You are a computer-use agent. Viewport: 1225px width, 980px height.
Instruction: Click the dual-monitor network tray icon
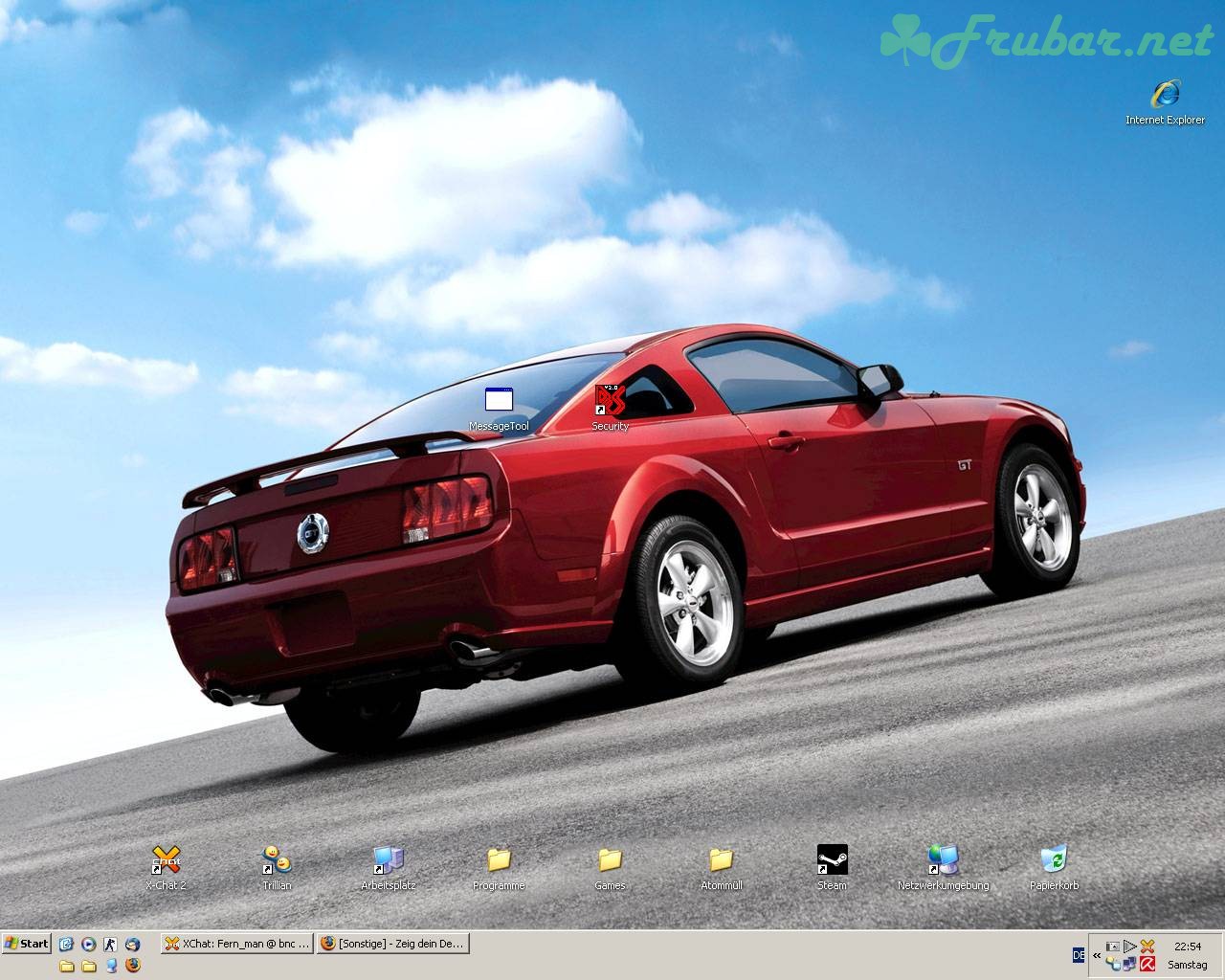tap(1129, 964)
